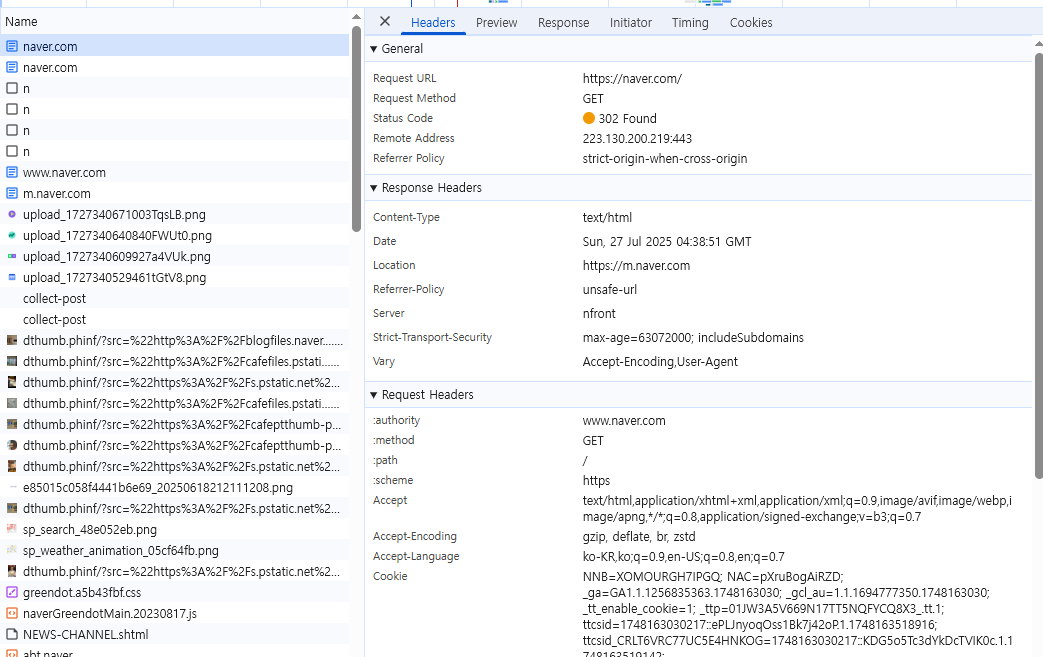Click the request list vertical scrollbar
The width and height of the screenshot is (1043, 657).
tap(357, 128)
